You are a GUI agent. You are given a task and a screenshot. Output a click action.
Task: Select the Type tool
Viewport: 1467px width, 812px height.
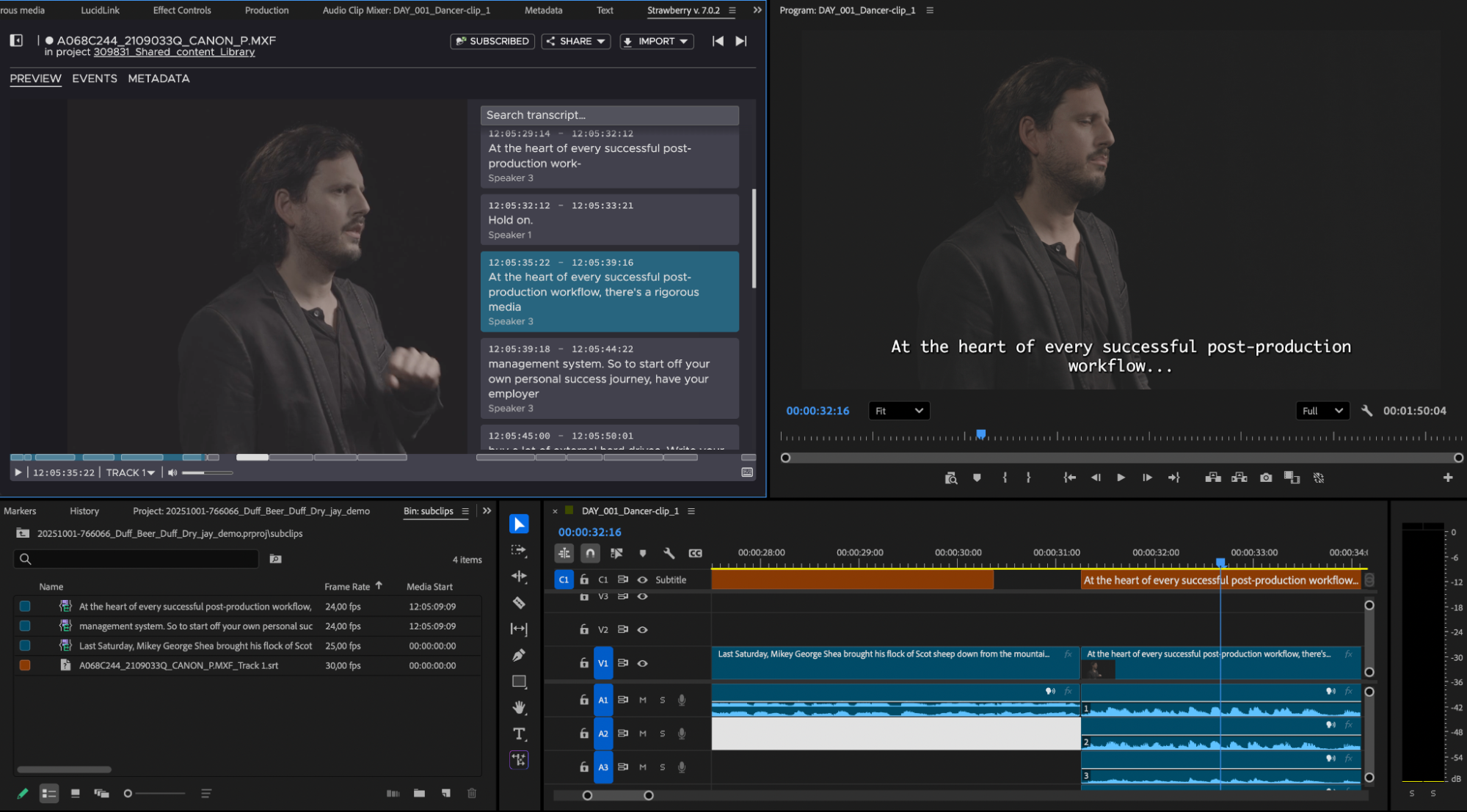(519, 734)
